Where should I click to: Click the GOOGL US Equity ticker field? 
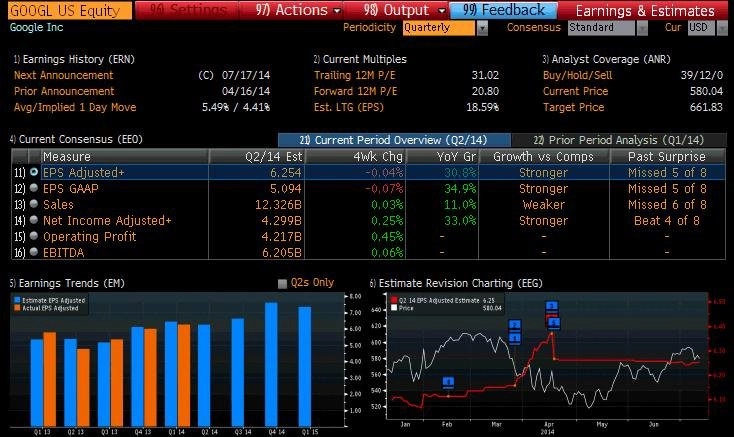[70, 10]
